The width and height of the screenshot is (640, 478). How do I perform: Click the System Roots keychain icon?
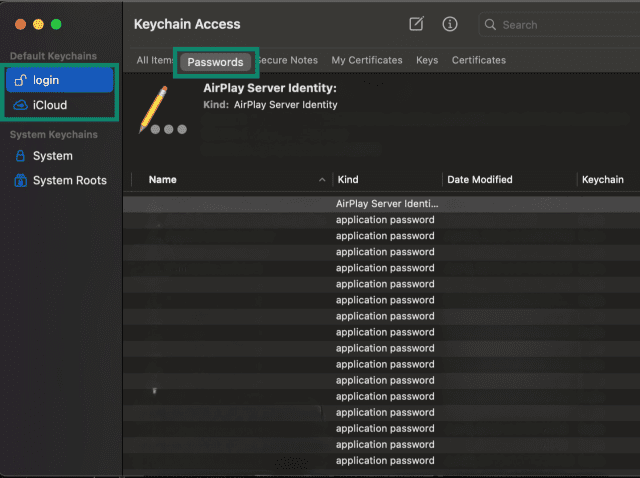point(20,180)
